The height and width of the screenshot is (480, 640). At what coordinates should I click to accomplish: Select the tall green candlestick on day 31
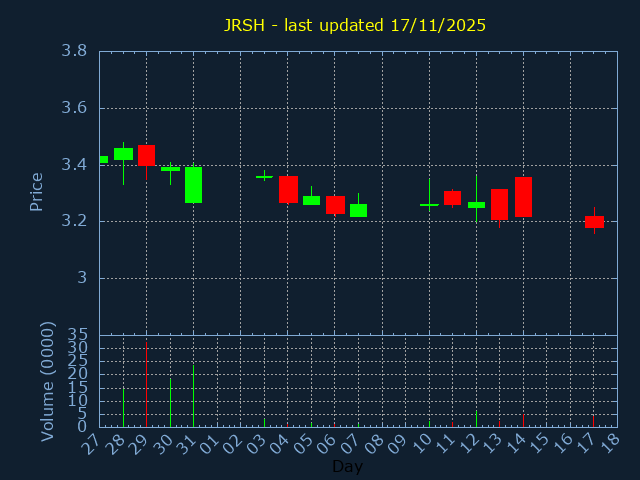(x=193, y=185)
